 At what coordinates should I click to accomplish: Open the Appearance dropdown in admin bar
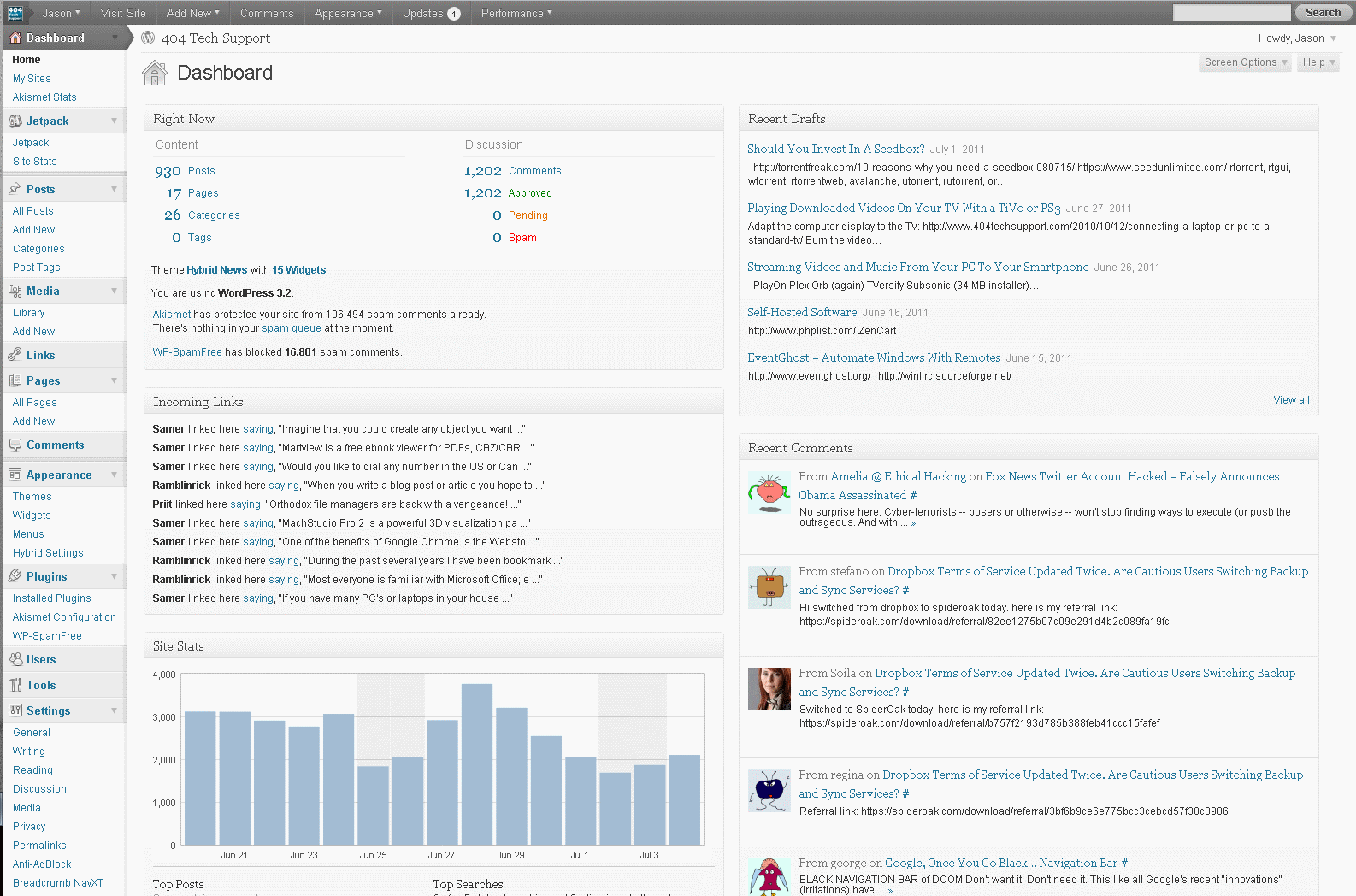348,13
